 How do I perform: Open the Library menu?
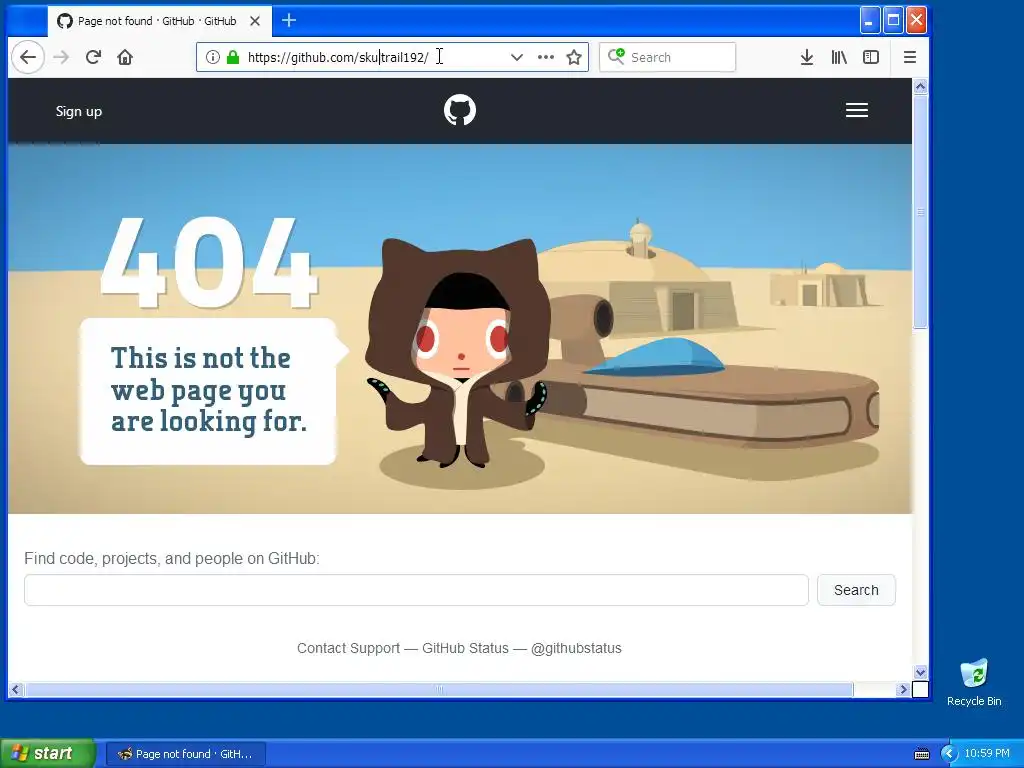click(839, 57)
